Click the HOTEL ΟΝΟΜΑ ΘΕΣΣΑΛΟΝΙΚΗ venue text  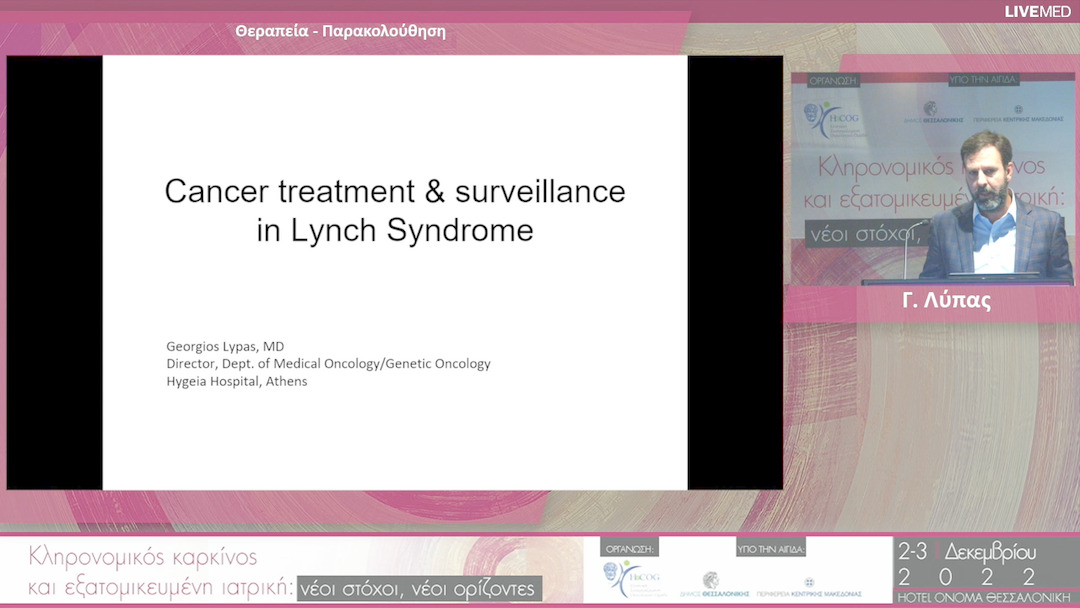tap(984, 597)
